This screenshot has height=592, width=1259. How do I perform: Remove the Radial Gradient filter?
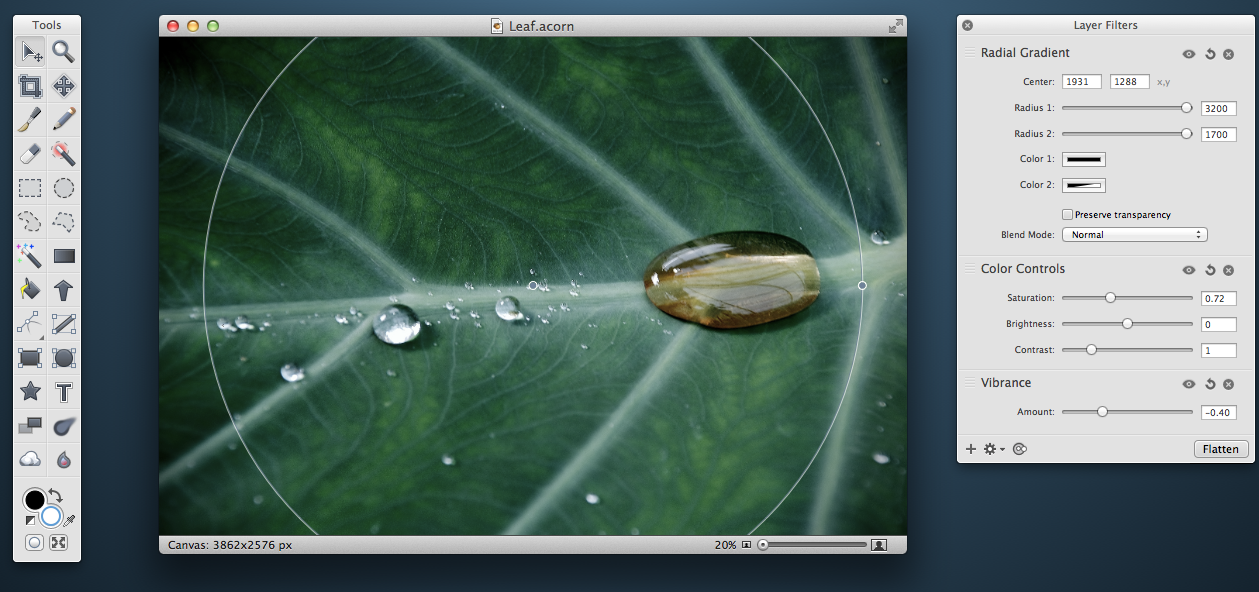(1229, 54)
